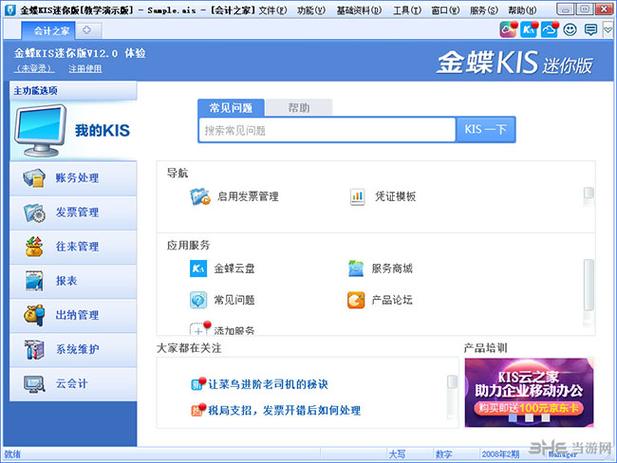
Task: Click the 启用发票管理 navigation icon
Action: [x=200, y=196]
